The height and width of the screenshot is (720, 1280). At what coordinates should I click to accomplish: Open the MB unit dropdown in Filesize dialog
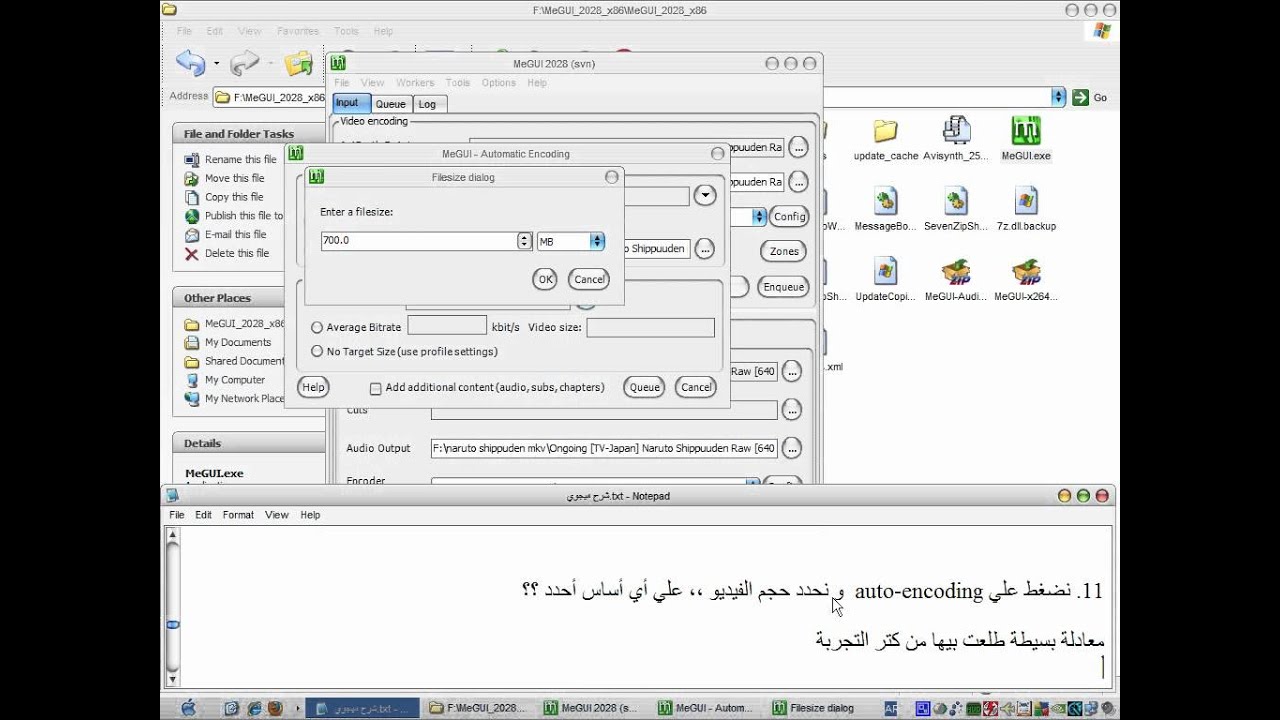[597, 241]
